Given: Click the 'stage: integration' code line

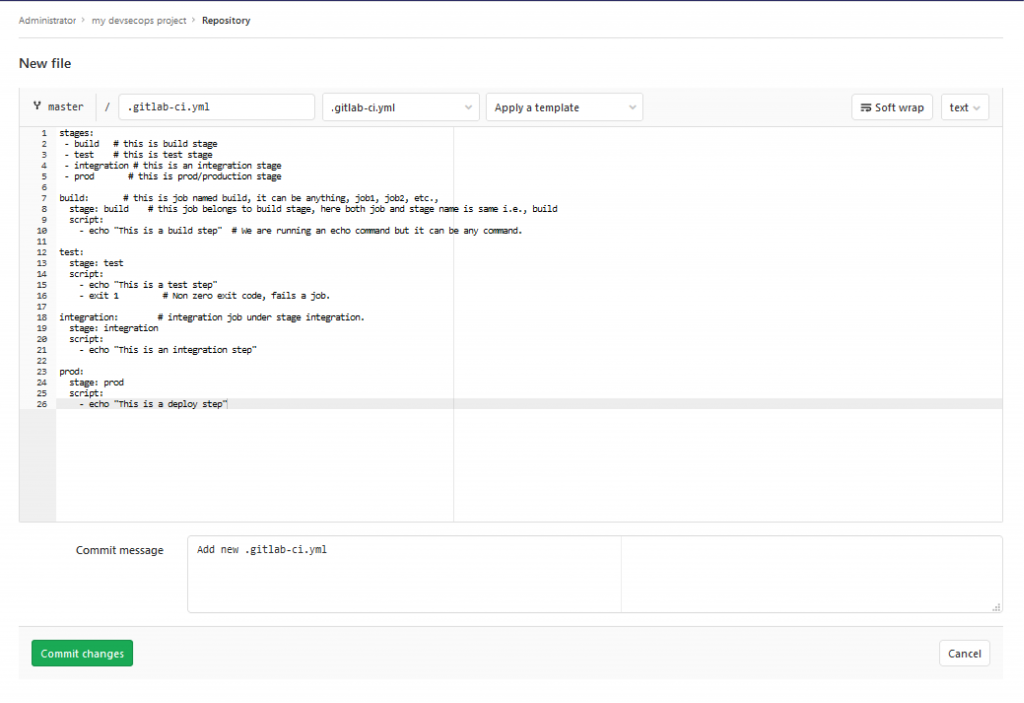Looking at the screenshot, I should [x=113, y=328].
